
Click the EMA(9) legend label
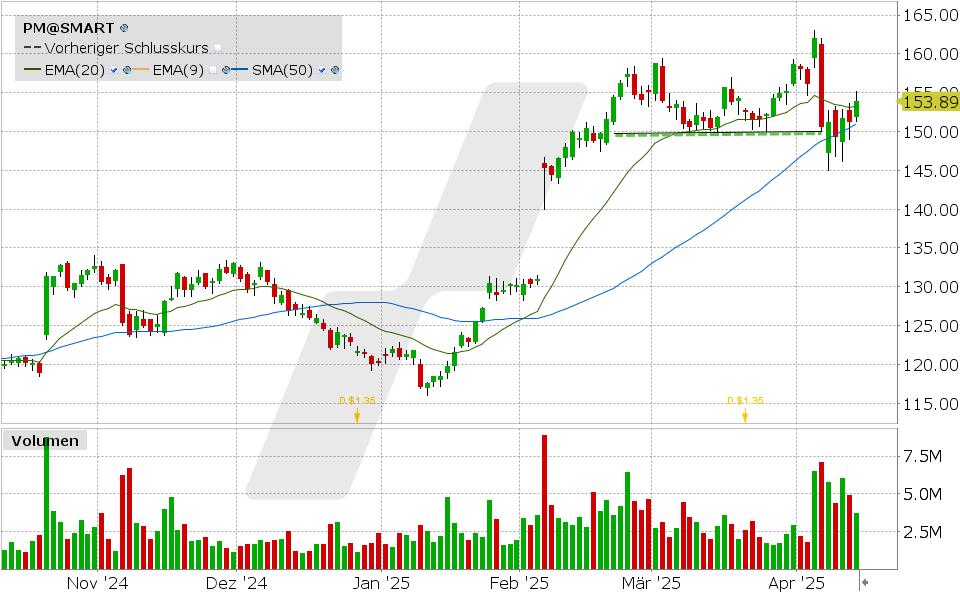[x=178, y=70]
